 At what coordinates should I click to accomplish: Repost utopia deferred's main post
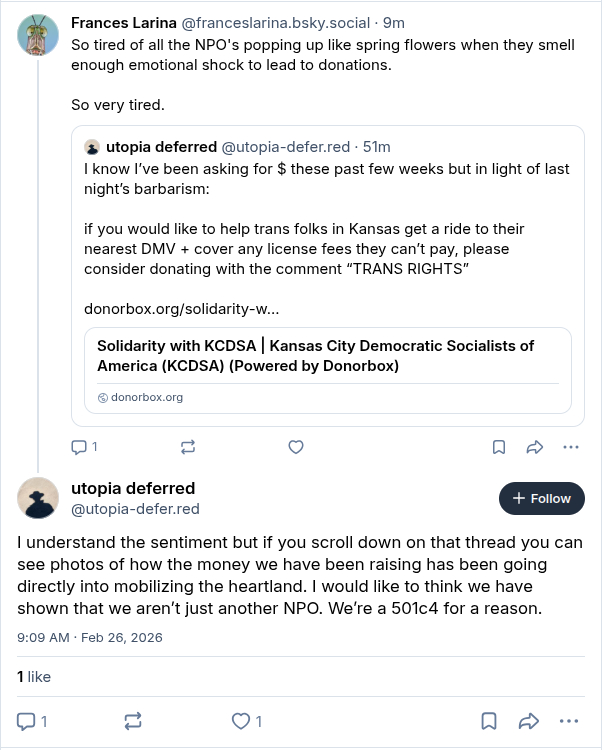[133, 720]
